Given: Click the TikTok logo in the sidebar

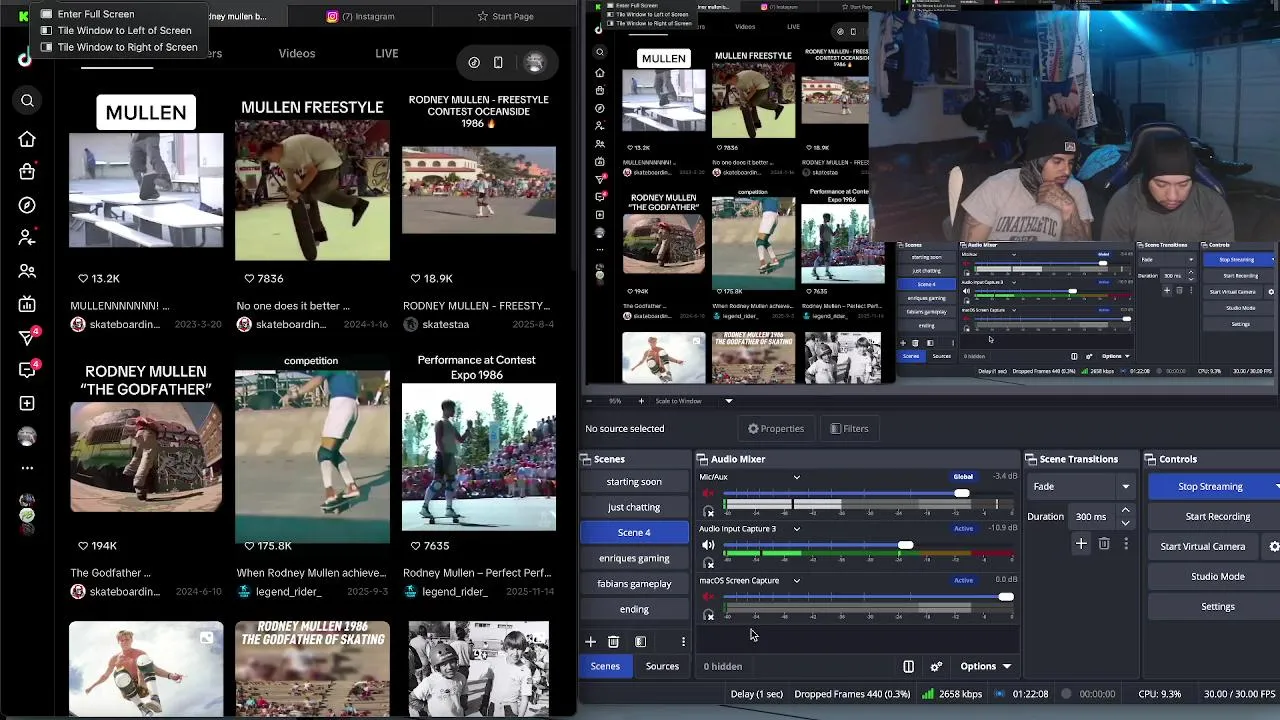Looking at the screenshot, I should click(x=24, y=59).
